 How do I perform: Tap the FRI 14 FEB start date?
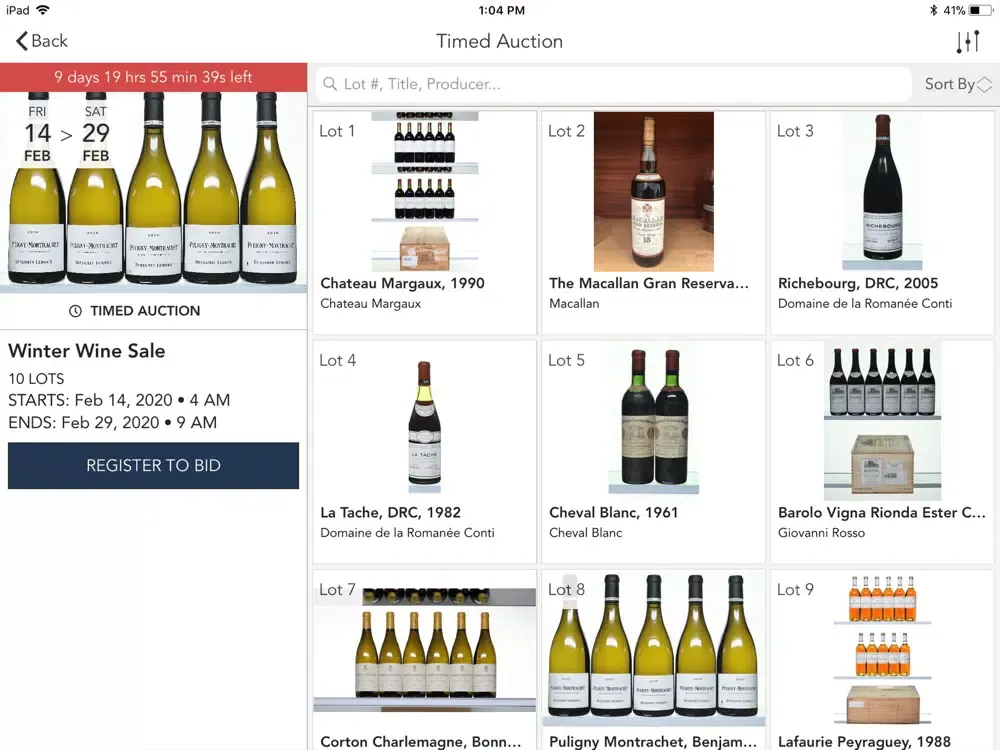[37, 134]
